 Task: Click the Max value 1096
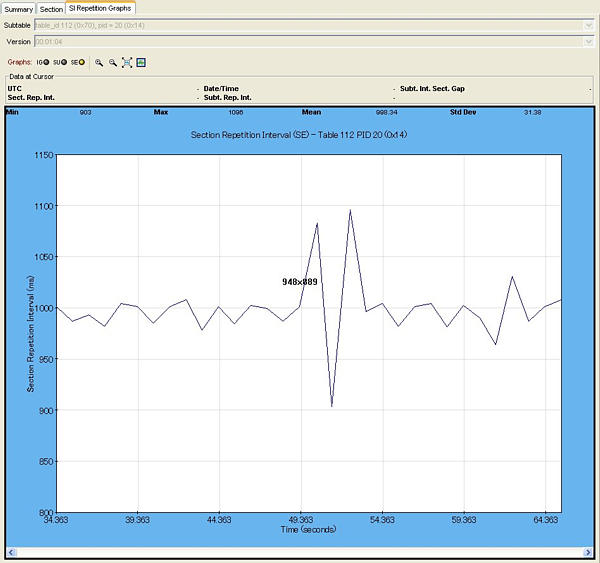tap(233, 113)
